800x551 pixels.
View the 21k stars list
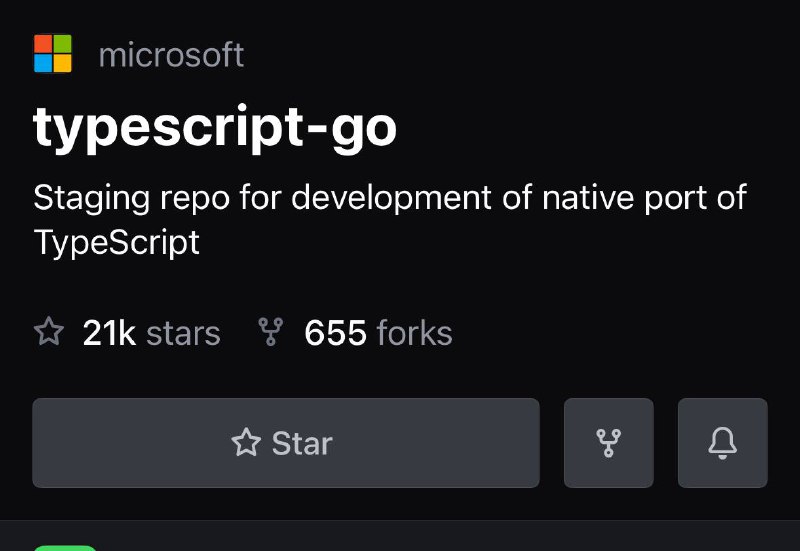click(127, 333)
